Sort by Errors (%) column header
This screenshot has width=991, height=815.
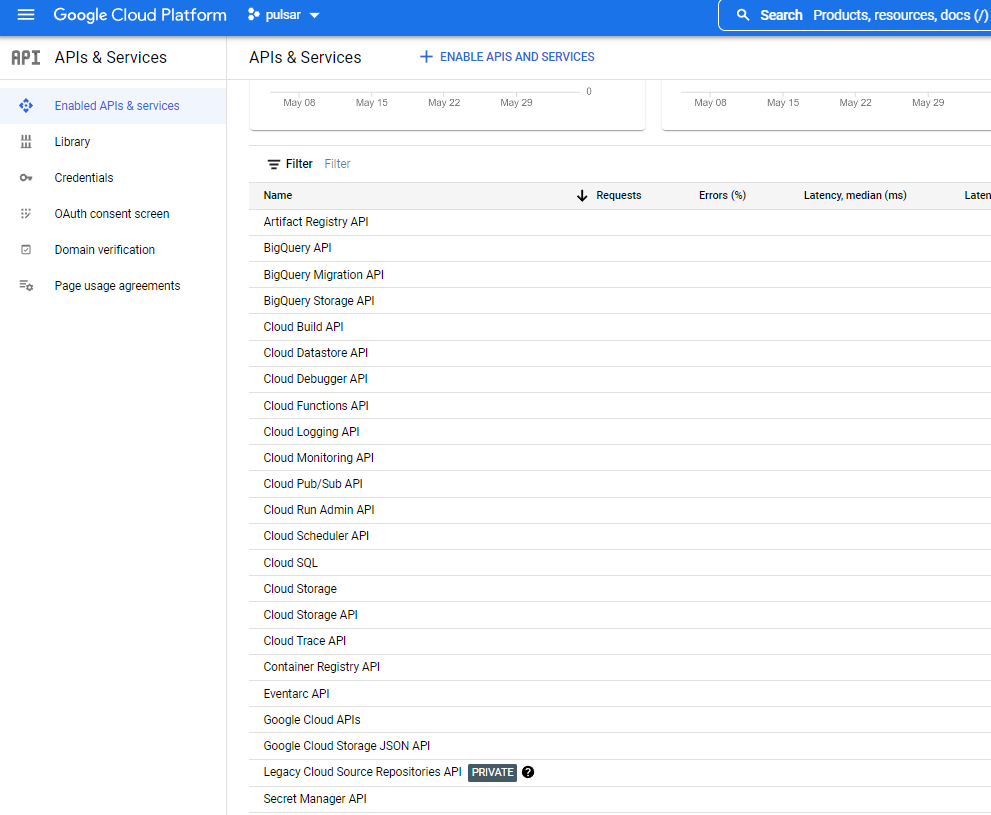click(x=722, y=195)
